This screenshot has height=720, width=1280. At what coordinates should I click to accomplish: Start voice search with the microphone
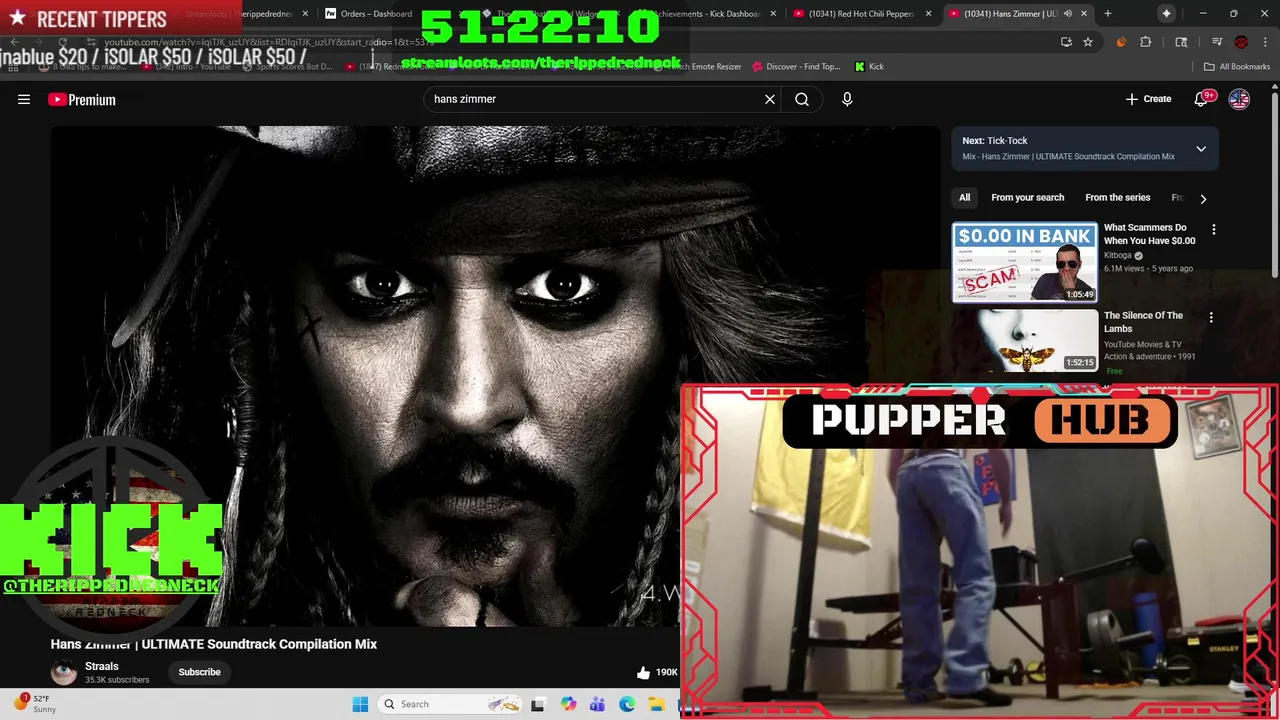coord(847,99)
